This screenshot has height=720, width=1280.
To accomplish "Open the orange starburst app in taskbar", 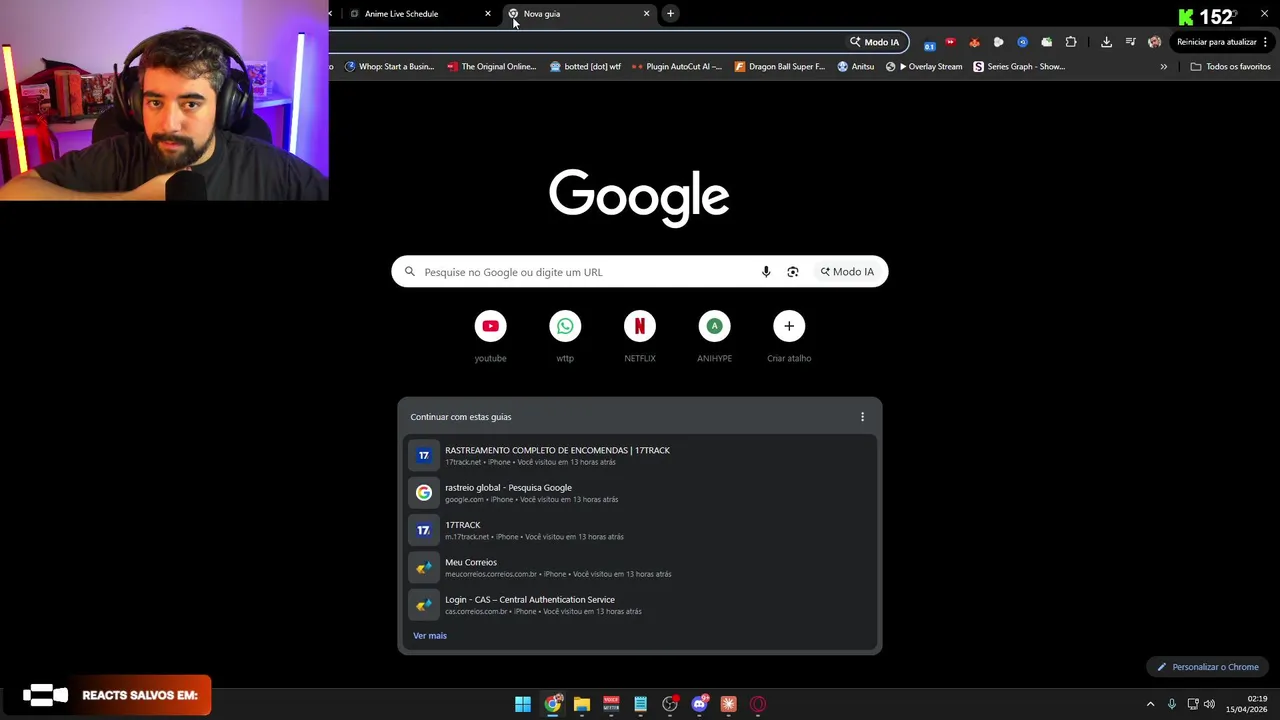I will tap(728, 704).
